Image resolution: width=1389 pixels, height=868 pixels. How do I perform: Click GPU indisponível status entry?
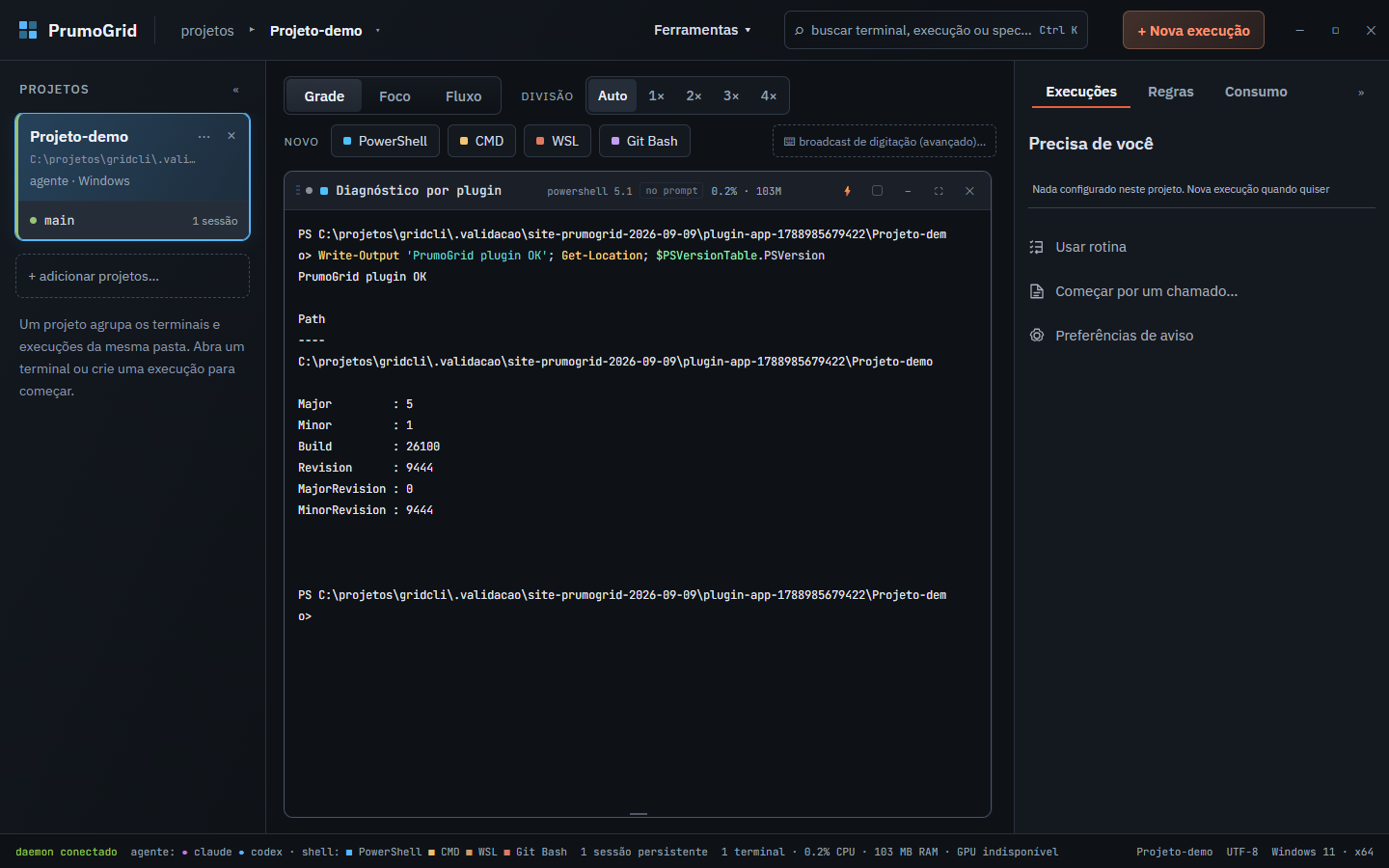pyautogui.click(x=1007, y=852)
